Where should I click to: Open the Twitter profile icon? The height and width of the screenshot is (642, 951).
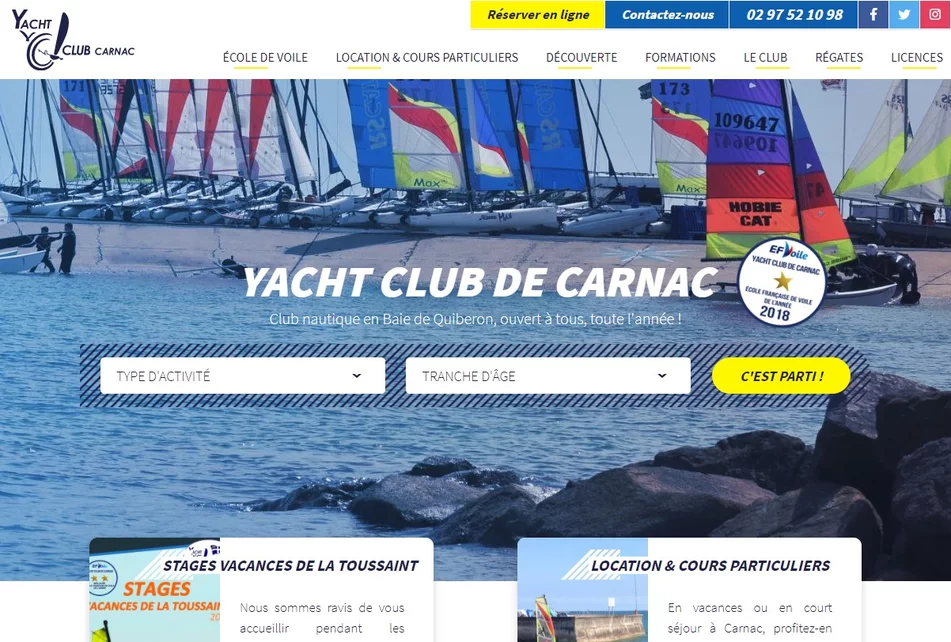(x=904, y=15)
